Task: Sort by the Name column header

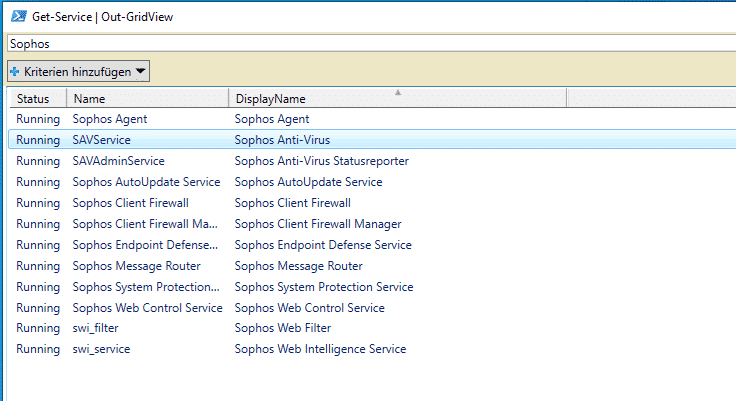Action: click(x=147, y=99)
